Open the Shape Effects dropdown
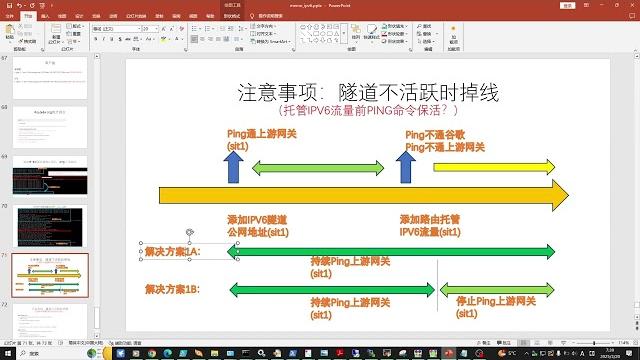Viewport: 640px width, 360px height. coord(395,41)
